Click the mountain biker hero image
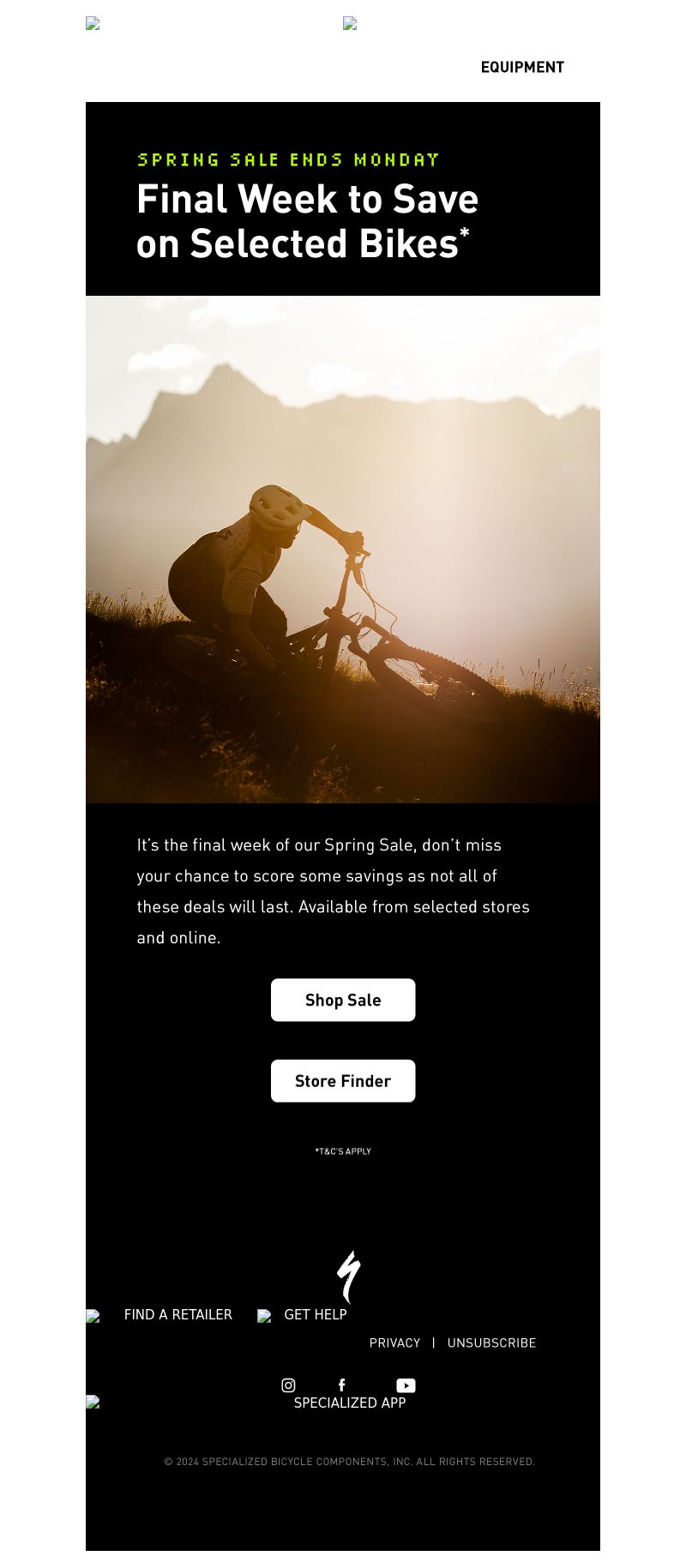686x1568 pixels. 343,550
